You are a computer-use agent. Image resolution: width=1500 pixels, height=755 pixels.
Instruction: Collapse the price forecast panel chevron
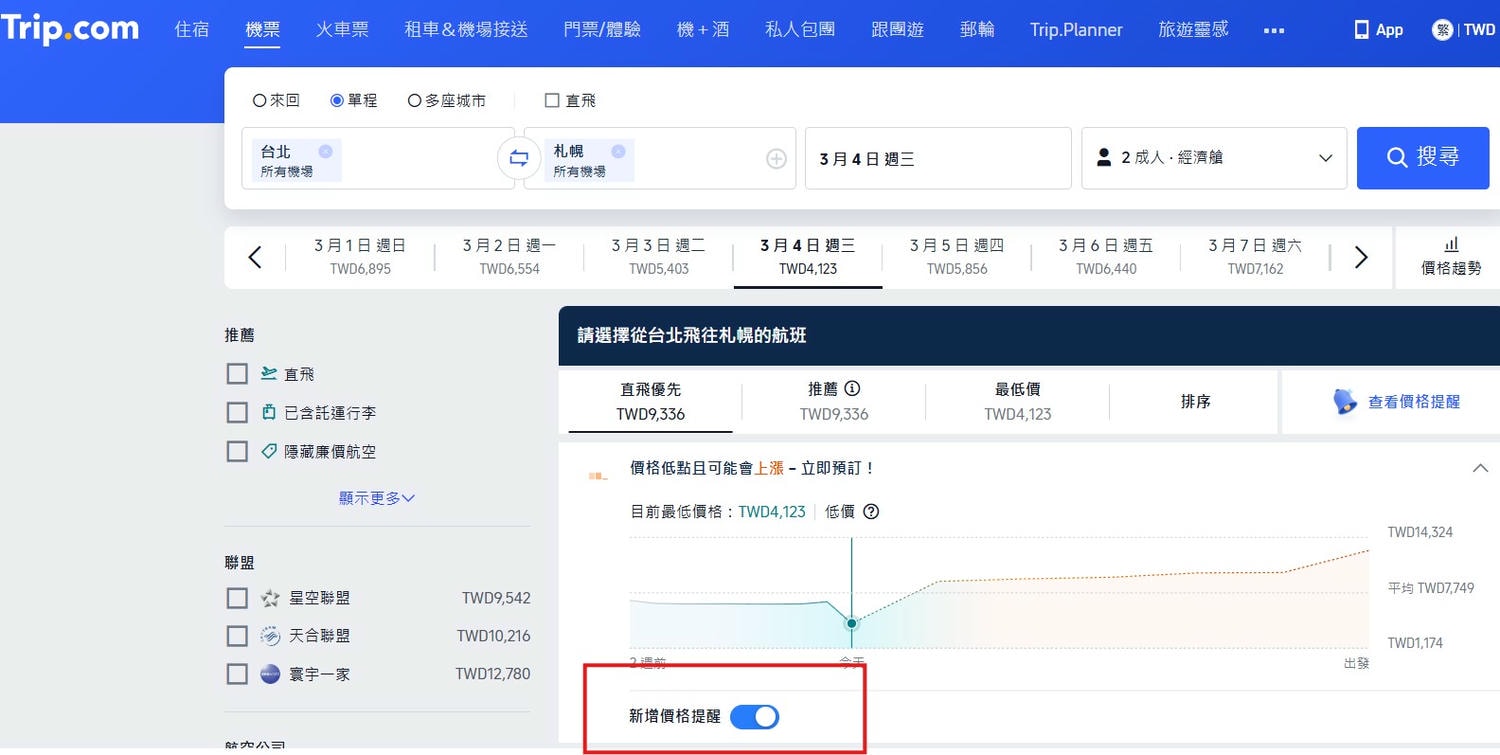point(1481,467)
